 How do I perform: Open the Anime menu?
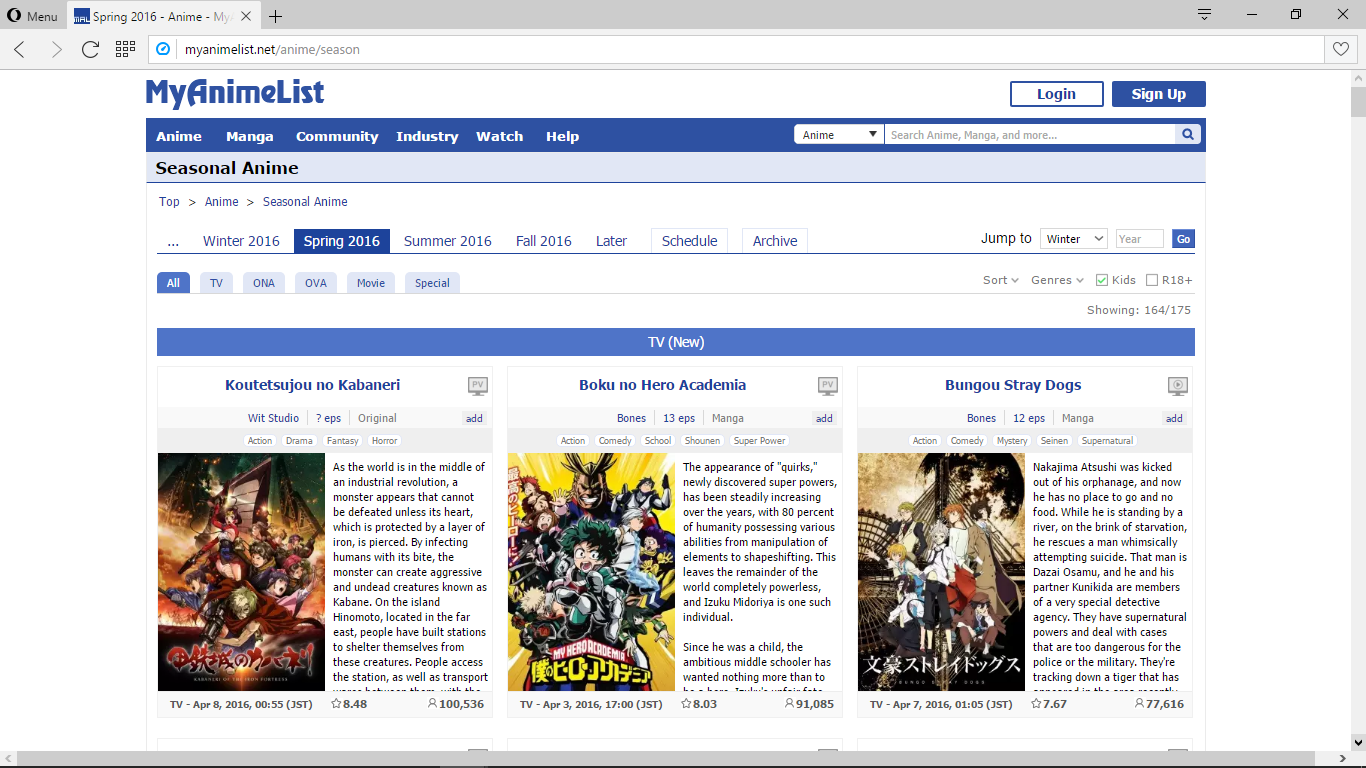[179, 136]
